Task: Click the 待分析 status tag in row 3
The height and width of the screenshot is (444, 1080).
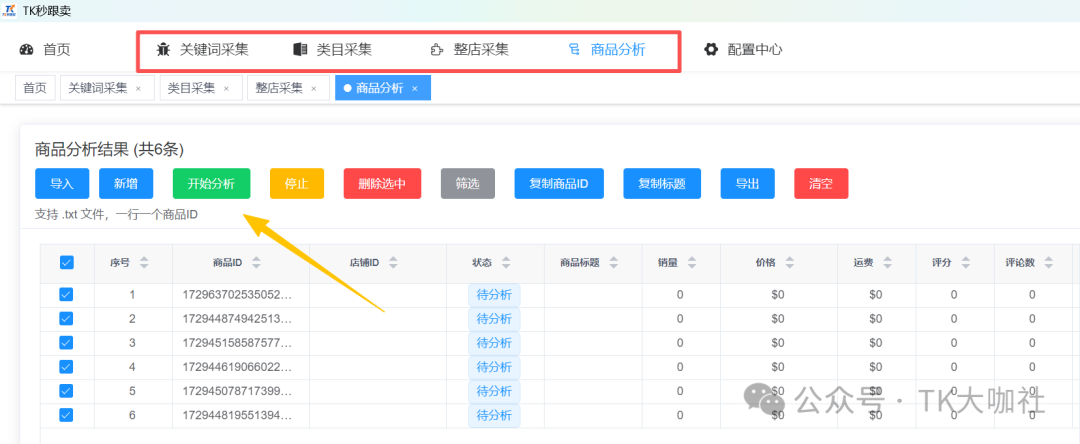Action: coord(493,343)
